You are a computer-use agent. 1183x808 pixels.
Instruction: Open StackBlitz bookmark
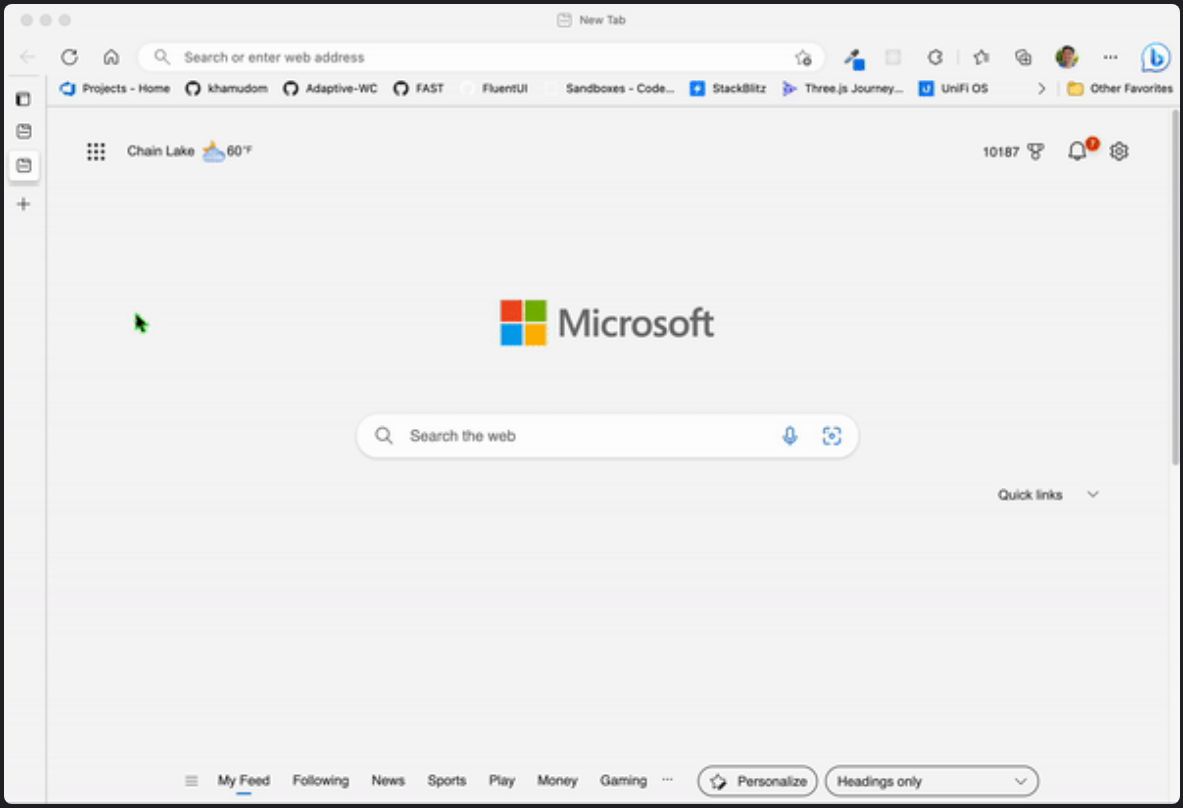728,89
